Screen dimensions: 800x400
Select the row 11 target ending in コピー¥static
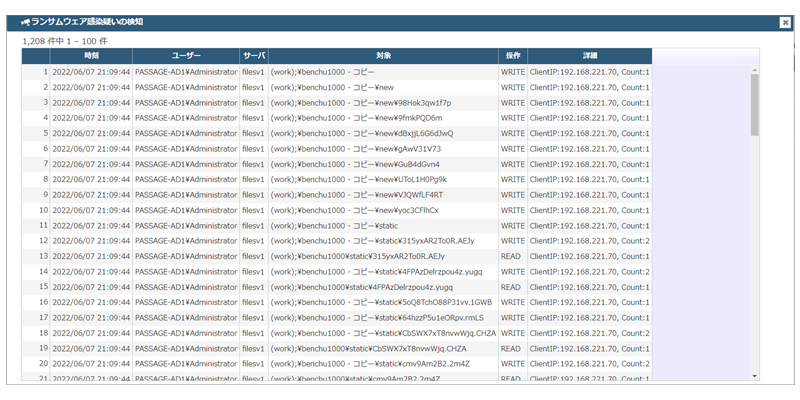[x=334, y=226]
